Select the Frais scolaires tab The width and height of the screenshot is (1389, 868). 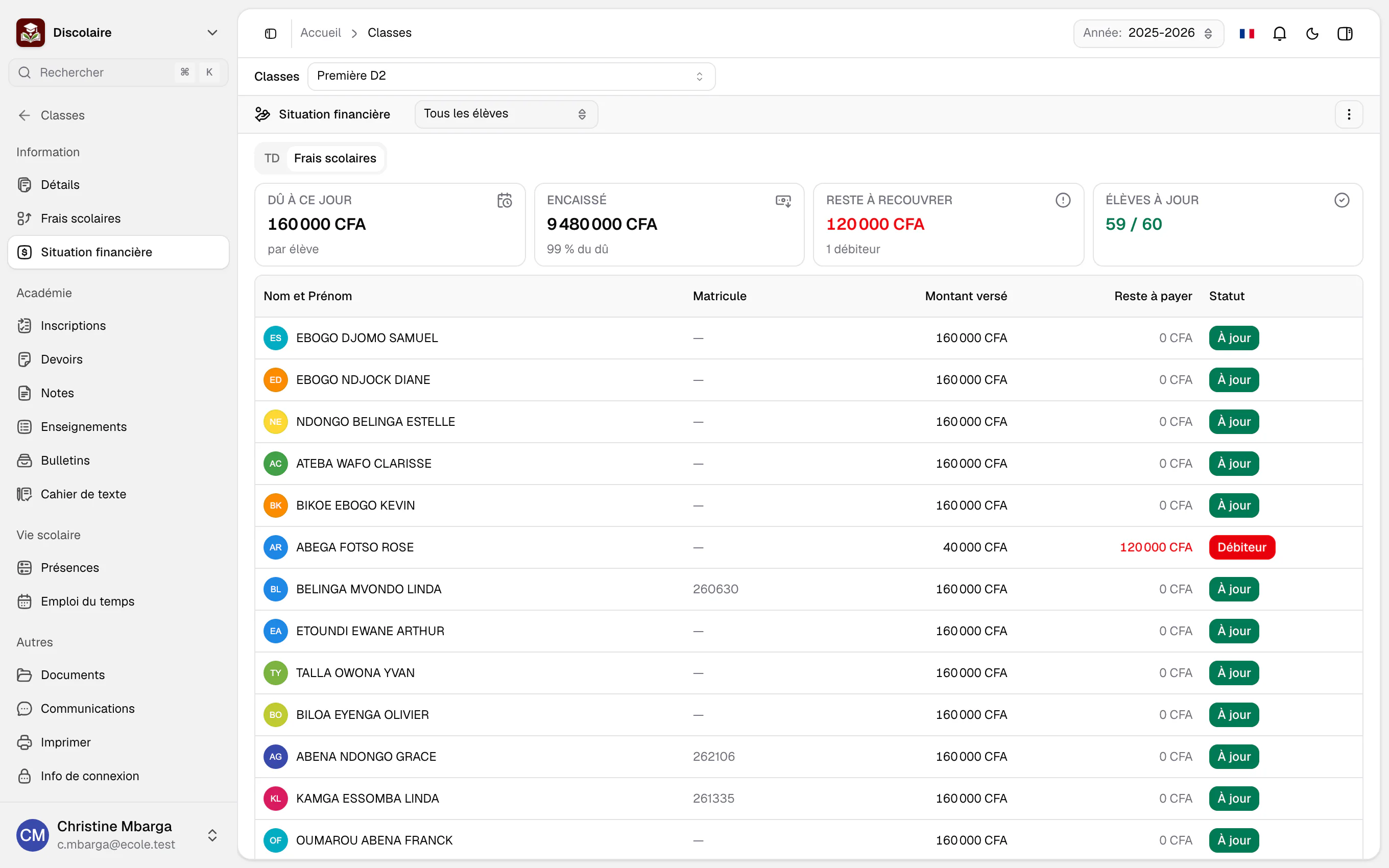tap(335, 158)
